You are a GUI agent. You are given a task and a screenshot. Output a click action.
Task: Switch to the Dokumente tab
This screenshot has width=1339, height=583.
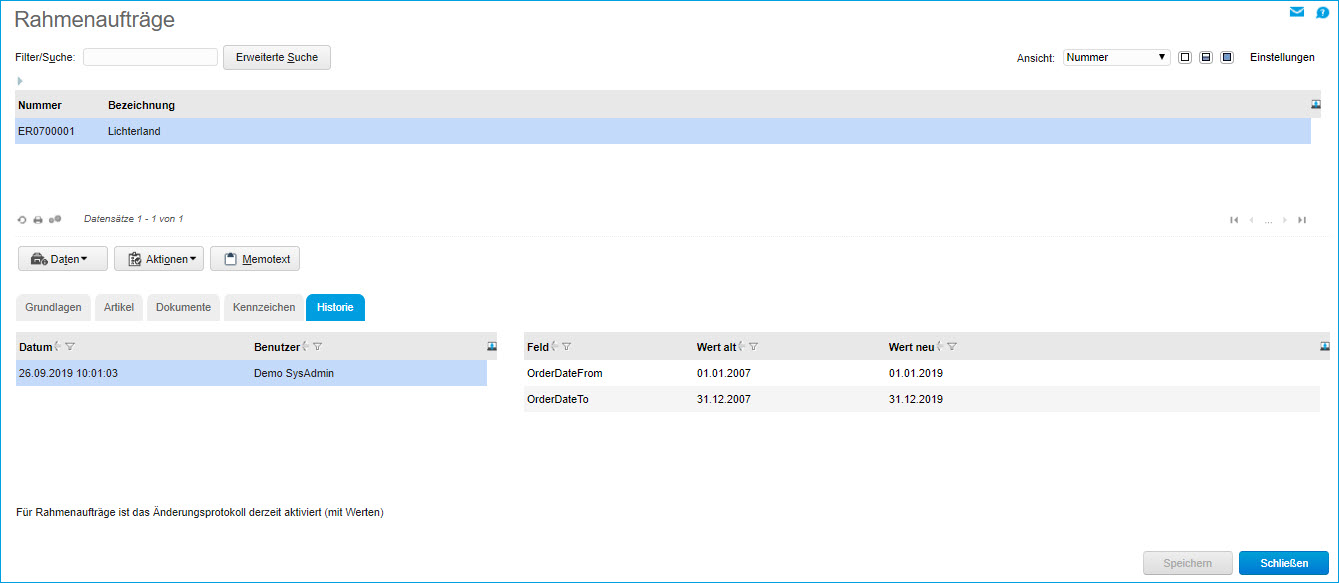coord(183,307)
